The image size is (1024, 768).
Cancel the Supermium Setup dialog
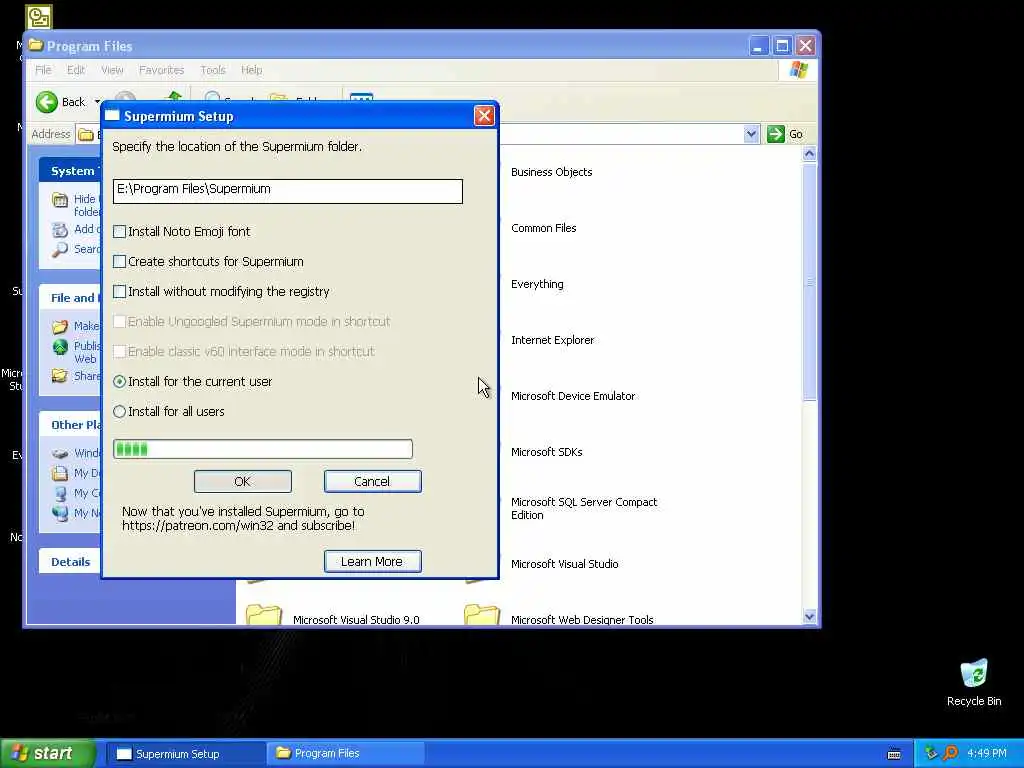tap(372, 481)
